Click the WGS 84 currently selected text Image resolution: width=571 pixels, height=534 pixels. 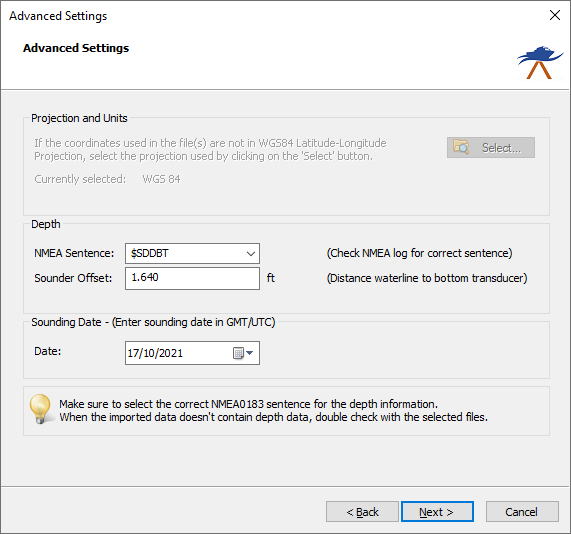coord(161,179)
